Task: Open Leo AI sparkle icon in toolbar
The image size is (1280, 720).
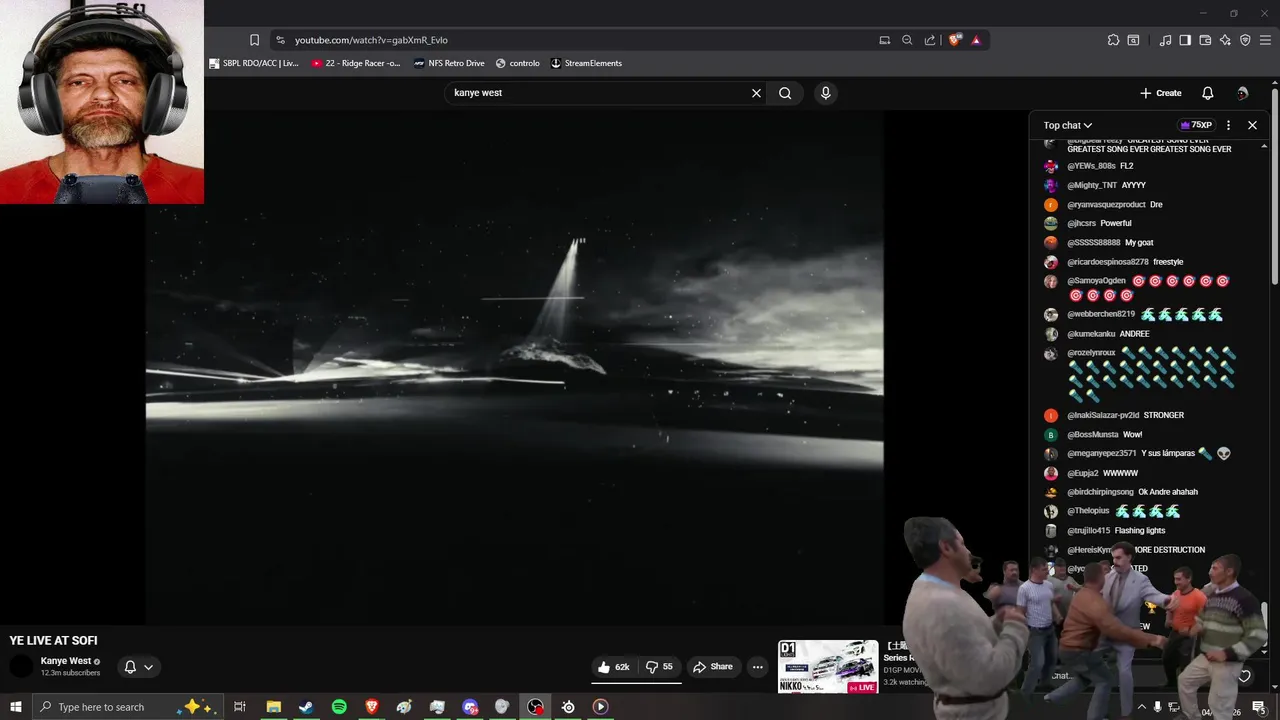Action: coord(1225,40)
